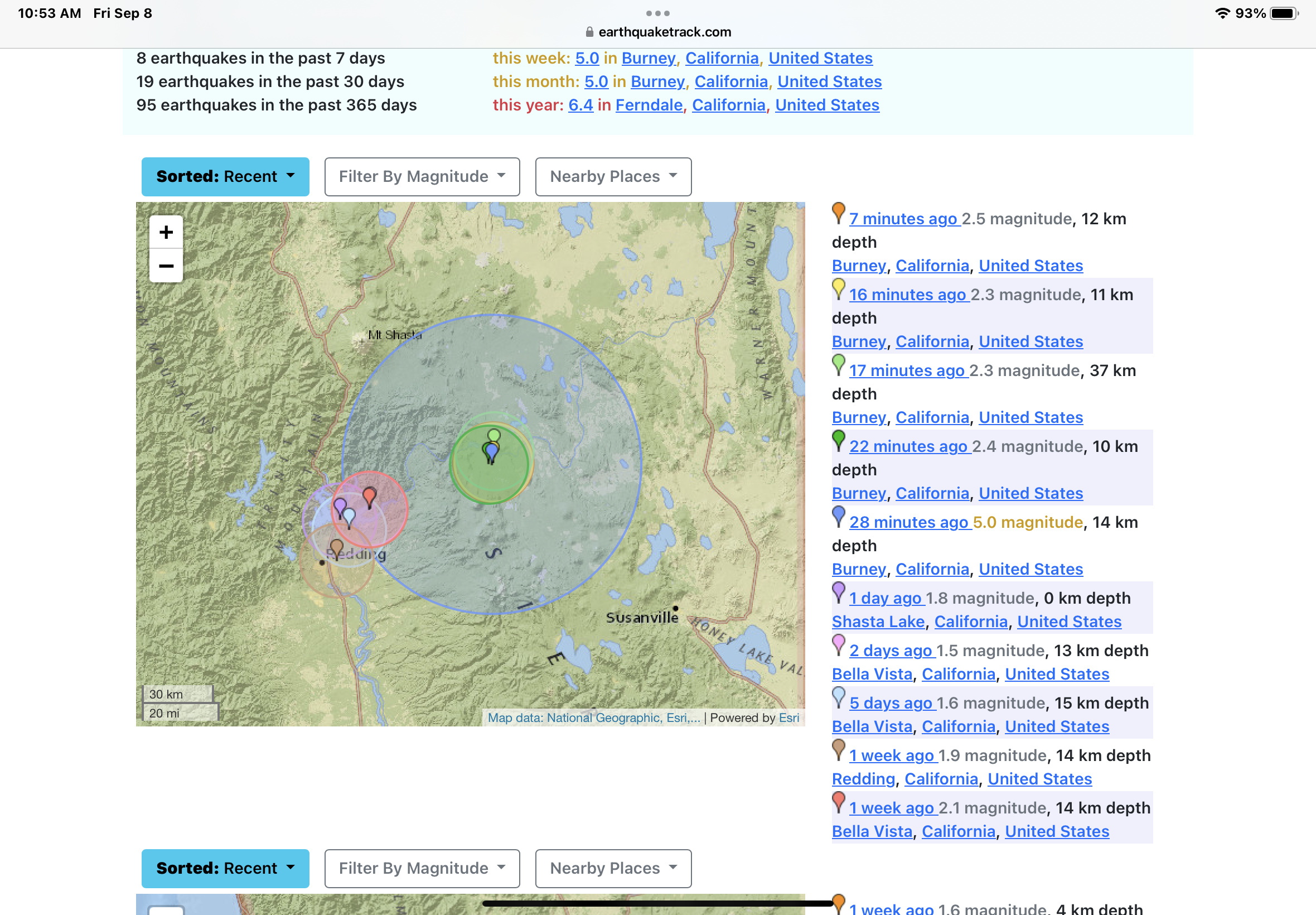The width and height of the screenshot is (1316, 915).
Task: Open the top Nearby Places dropdown
Action: 613,176
